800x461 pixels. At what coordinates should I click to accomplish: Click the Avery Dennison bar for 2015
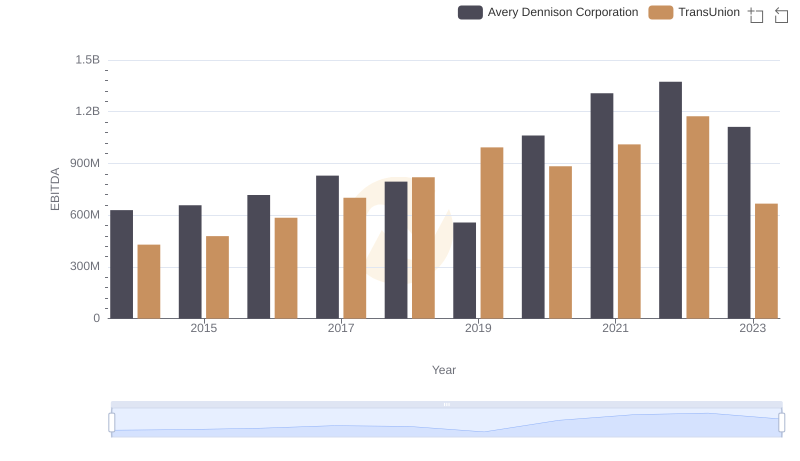190,262
